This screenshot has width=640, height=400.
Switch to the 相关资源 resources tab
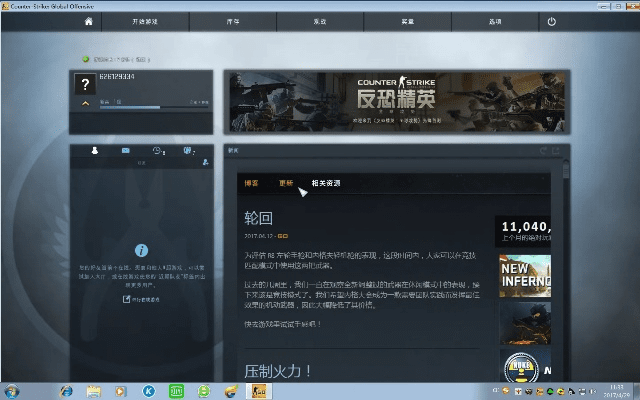(326, 183)
